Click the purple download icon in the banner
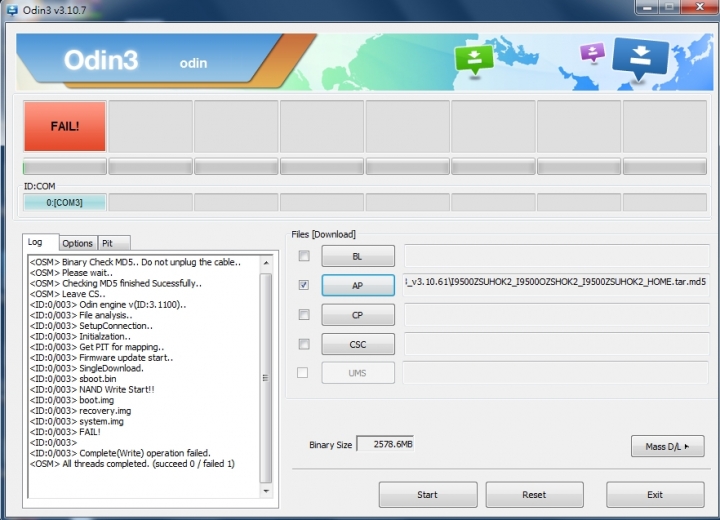 (592, 52)
